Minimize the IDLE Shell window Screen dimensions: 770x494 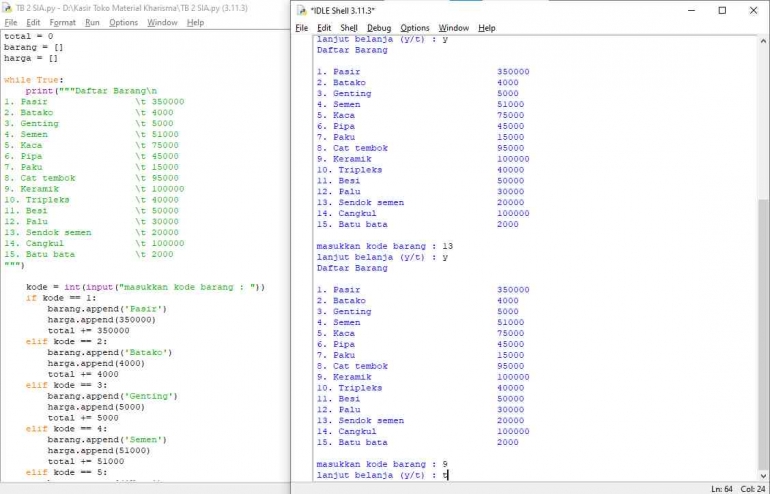(691, 10)
